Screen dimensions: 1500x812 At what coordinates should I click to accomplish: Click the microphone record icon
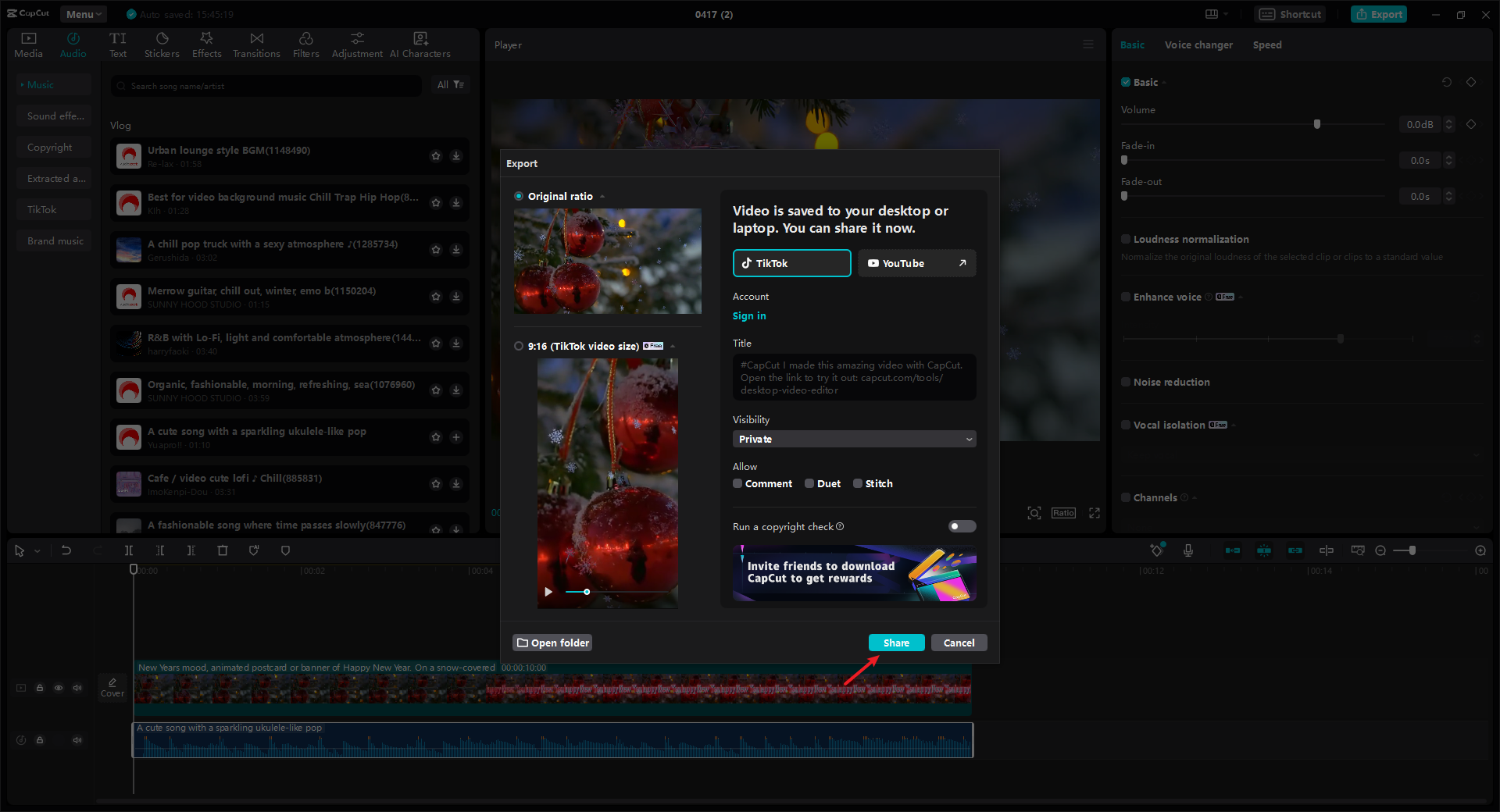(x=1187, y=550)
